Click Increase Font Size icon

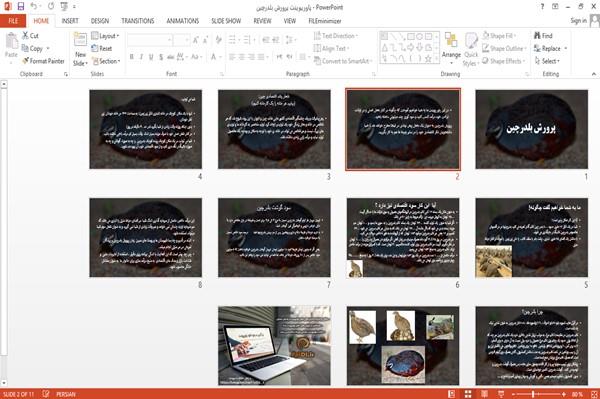[196, 40]
